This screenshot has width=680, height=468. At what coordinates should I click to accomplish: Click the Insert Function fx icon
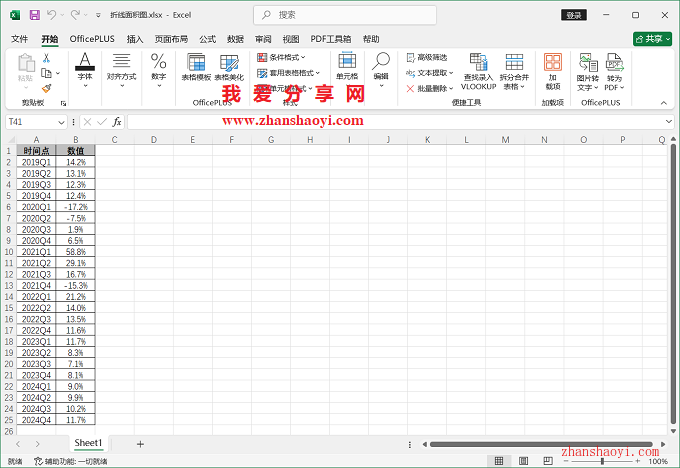(x=117, y=122)
